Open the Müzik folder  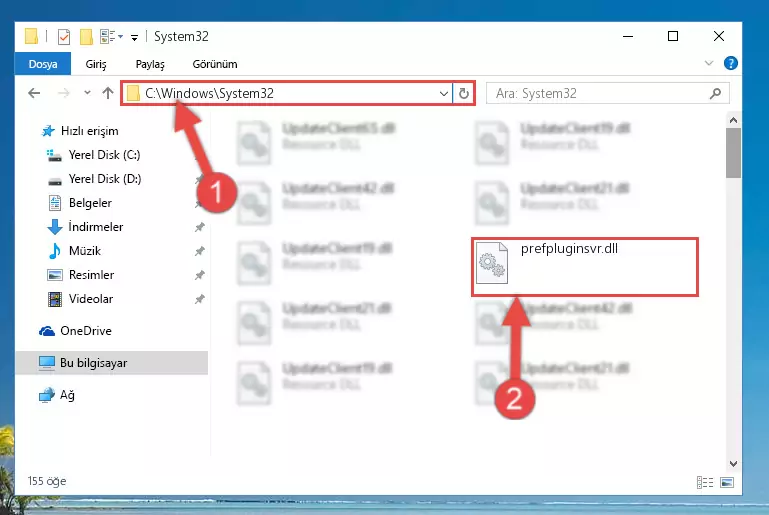point(84,251)
